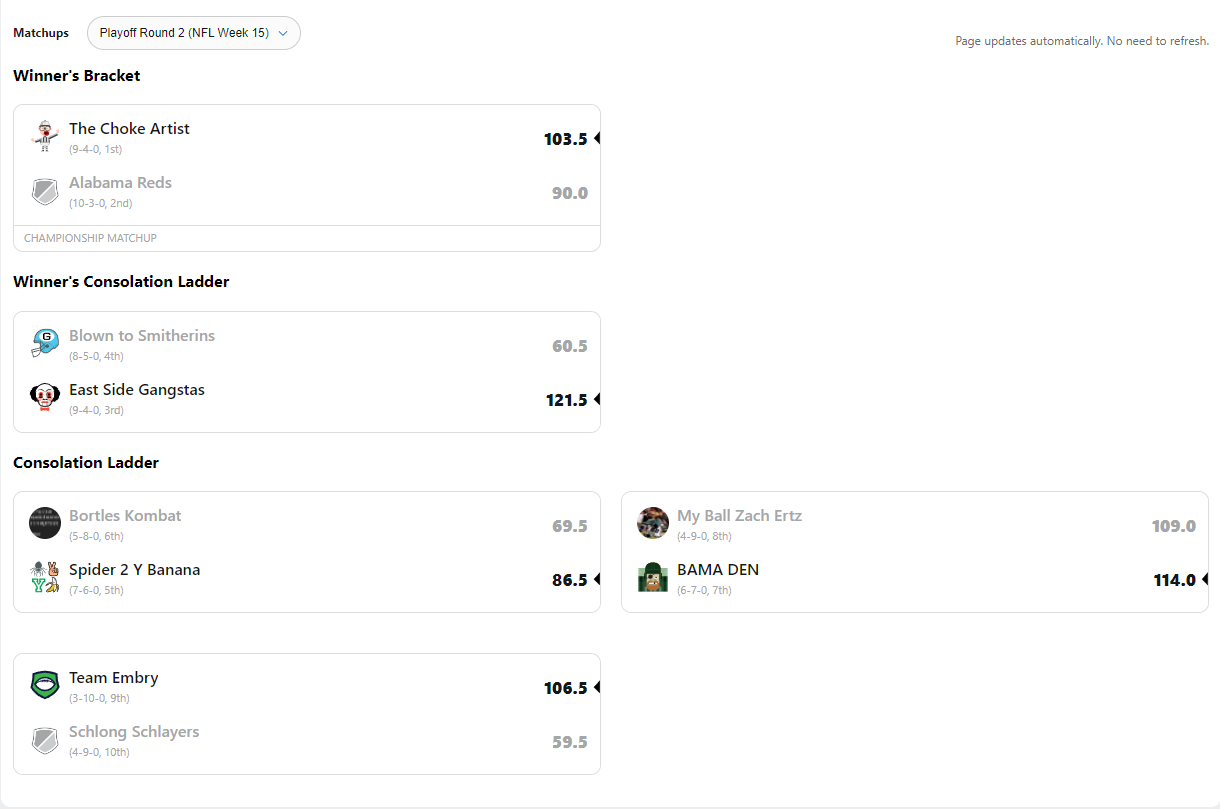This screenshot has height=809, width=1220.
Task: Click the dropdown chevron beside NFL Week 15
Action: click(x=283, y=33)
